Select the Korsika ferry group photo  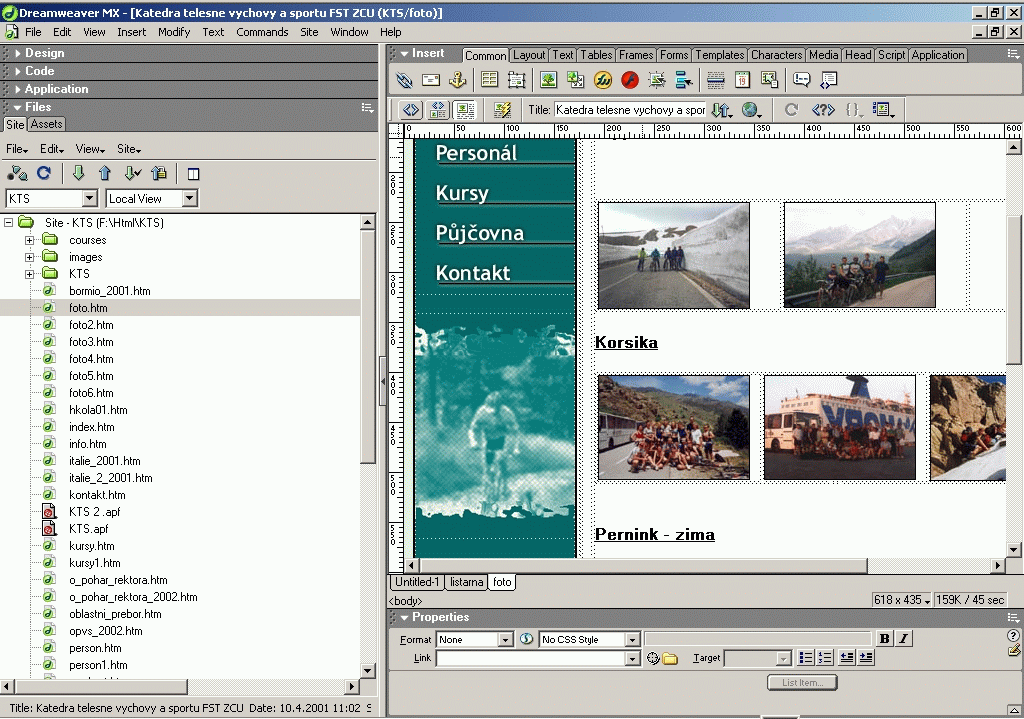point(840,427)
